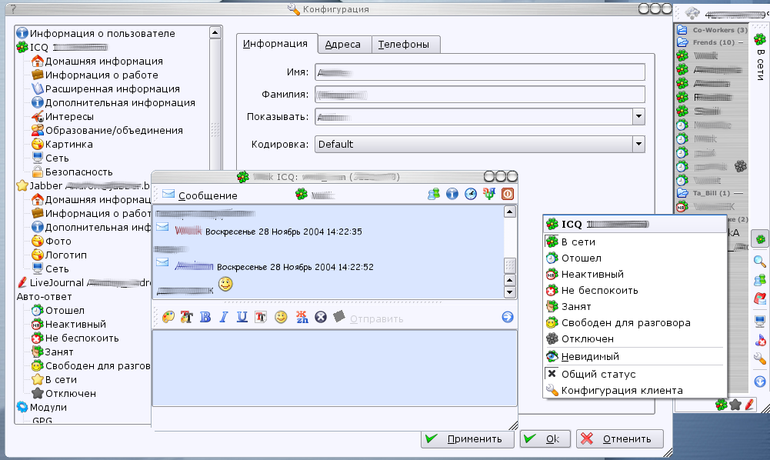Select Информация о пользователе tree item
Screen dimensions: 770x460
pyautogui.click(x=96, y=33)
